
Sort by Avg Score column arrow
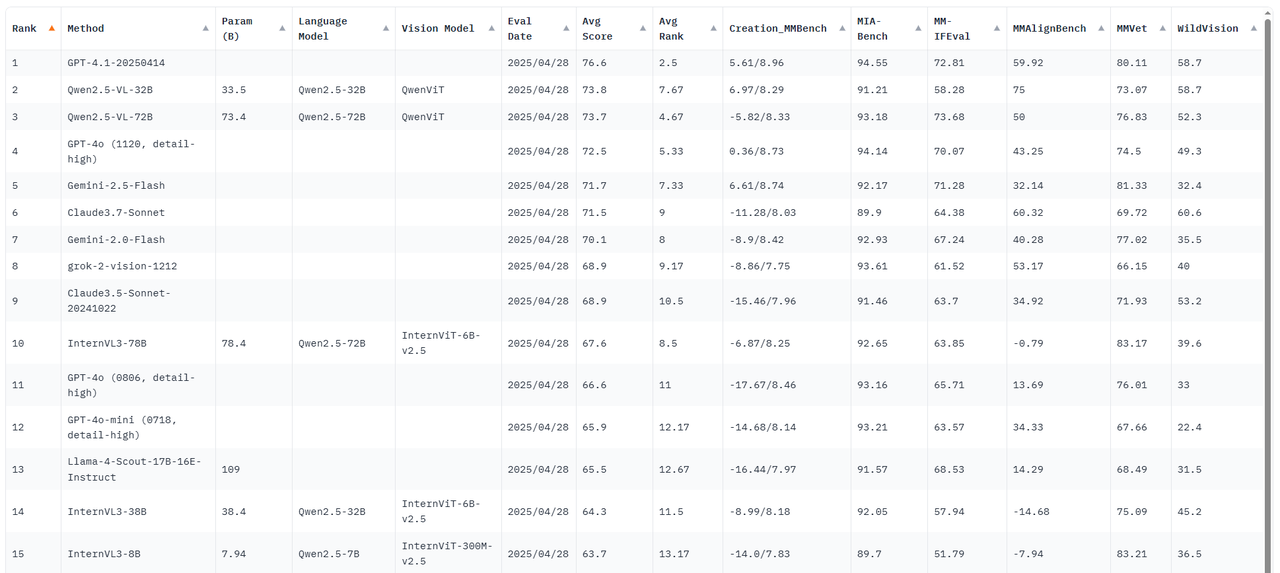pos(643,28)
